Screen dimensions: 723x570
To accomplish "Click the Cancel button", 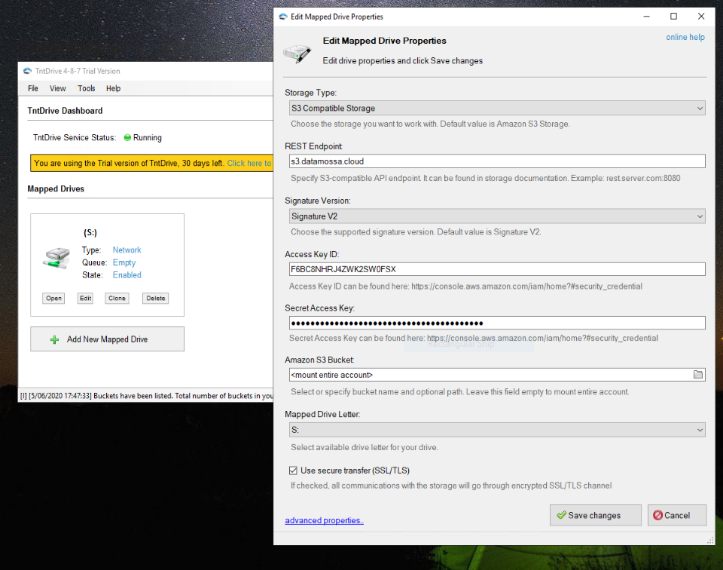I will 677,515.
